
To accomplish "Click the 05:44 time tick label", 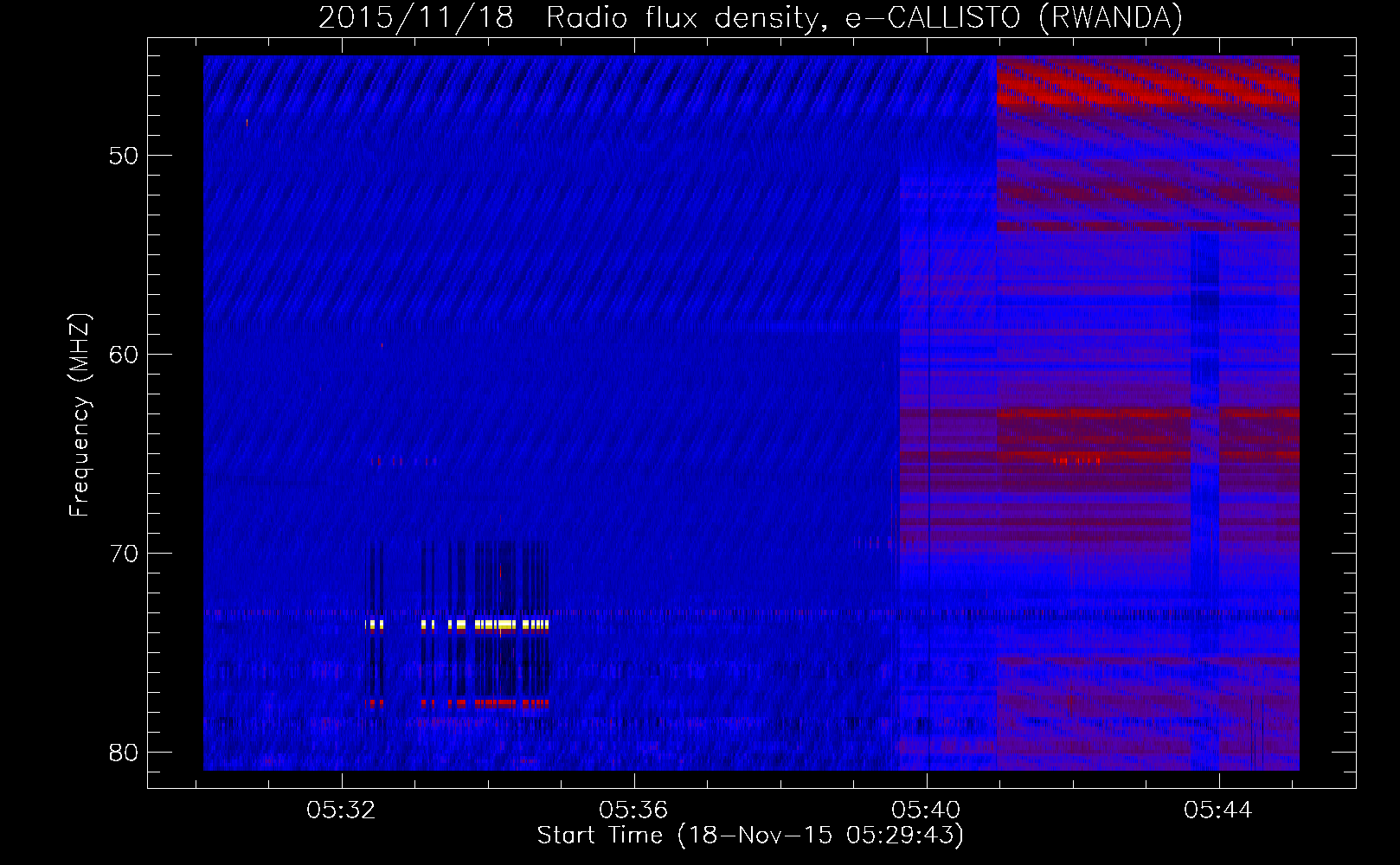I will click(1219, 811).
